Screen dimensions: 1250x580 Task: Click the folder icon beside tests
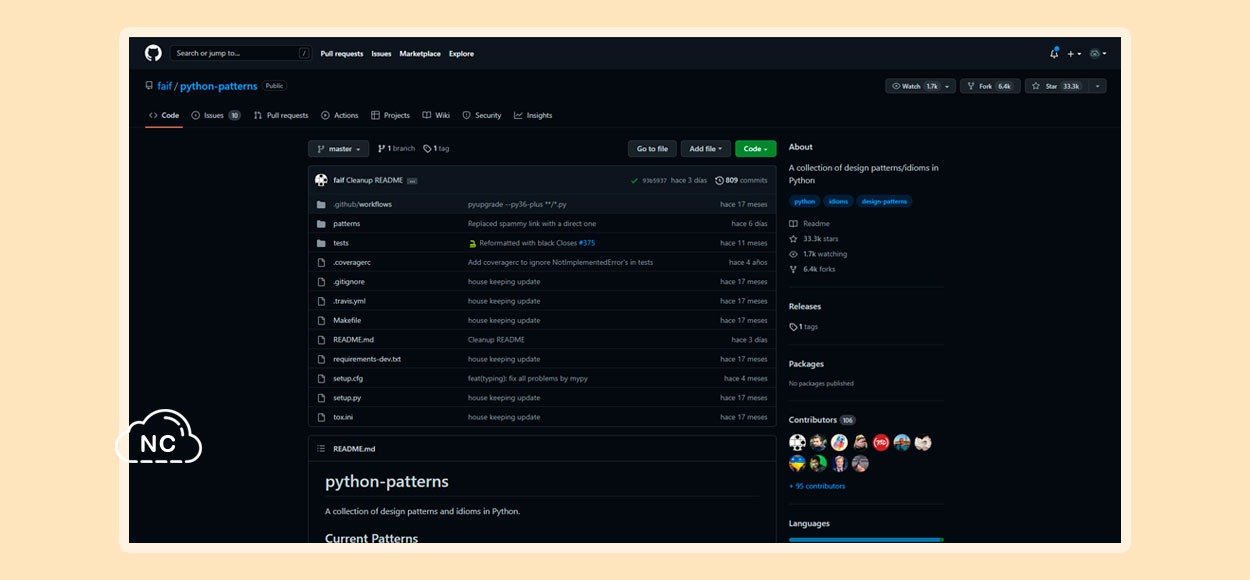[321, 243]
